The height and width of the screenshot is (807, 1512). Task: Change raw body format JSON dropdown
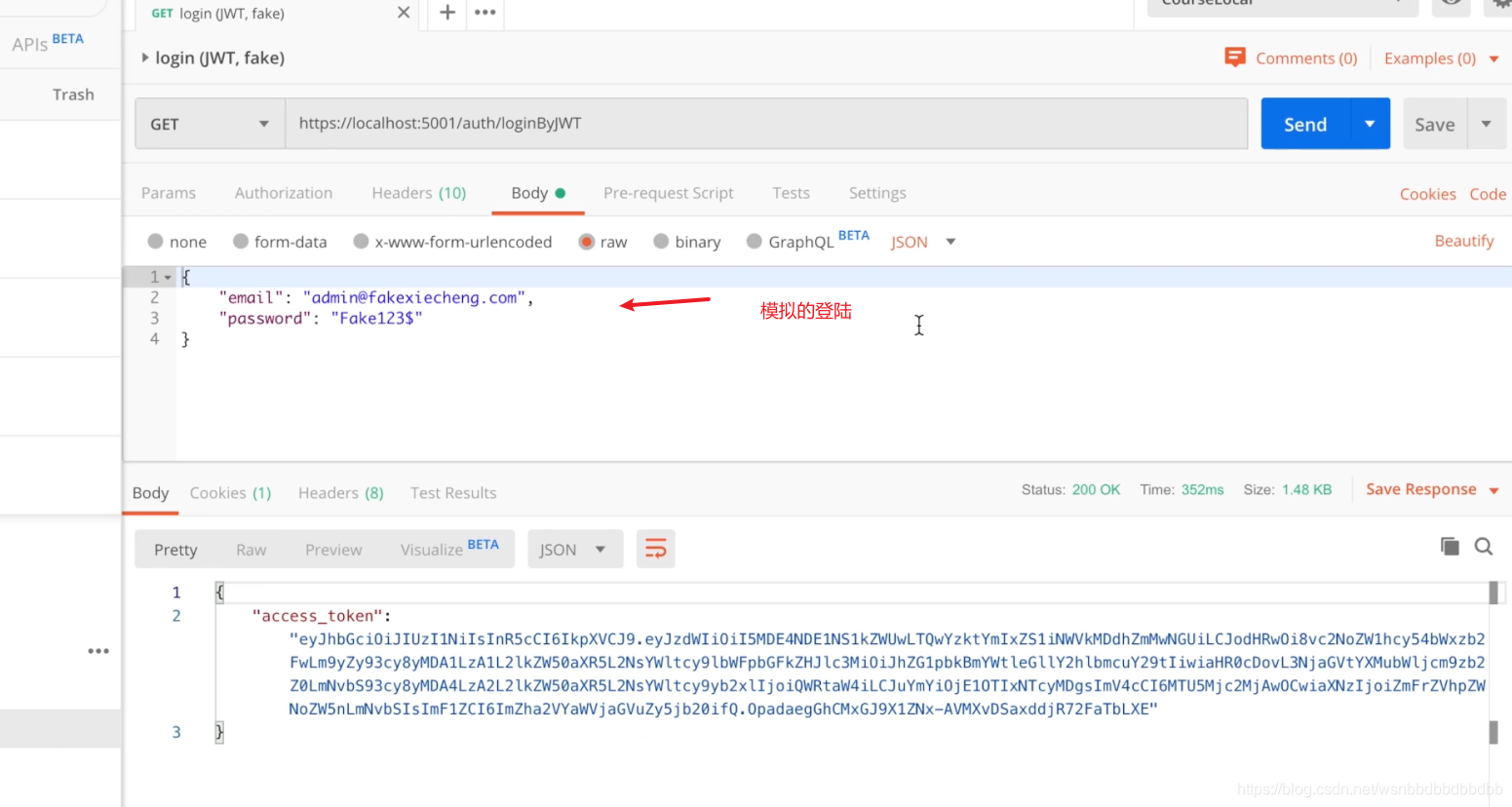coord(923,242)
